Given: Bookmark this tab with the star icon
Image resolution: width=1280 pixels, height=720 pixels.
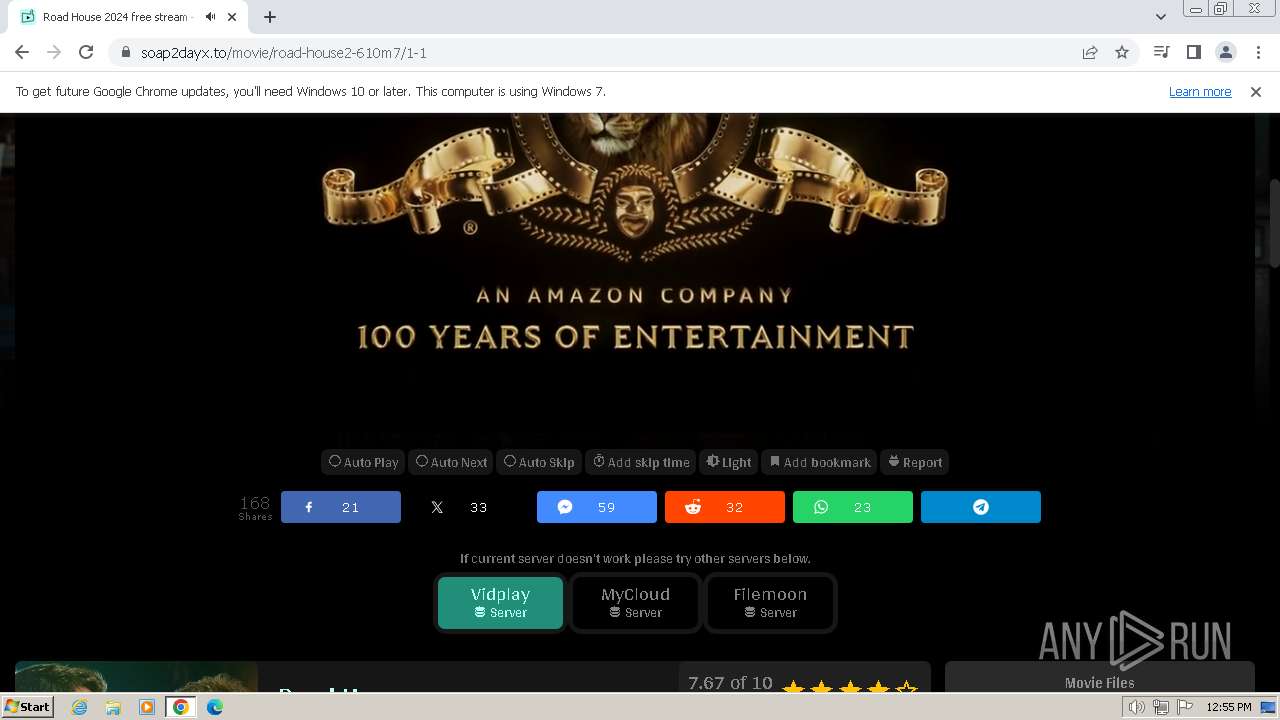Looking at the screenshot, I should [x=1122, y=52].
